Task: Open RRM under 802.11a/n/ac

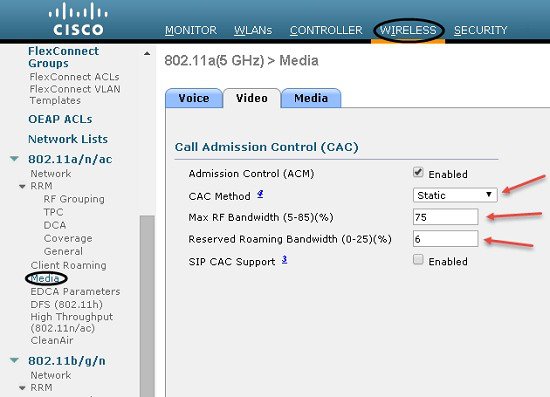Action: [41, 186]
